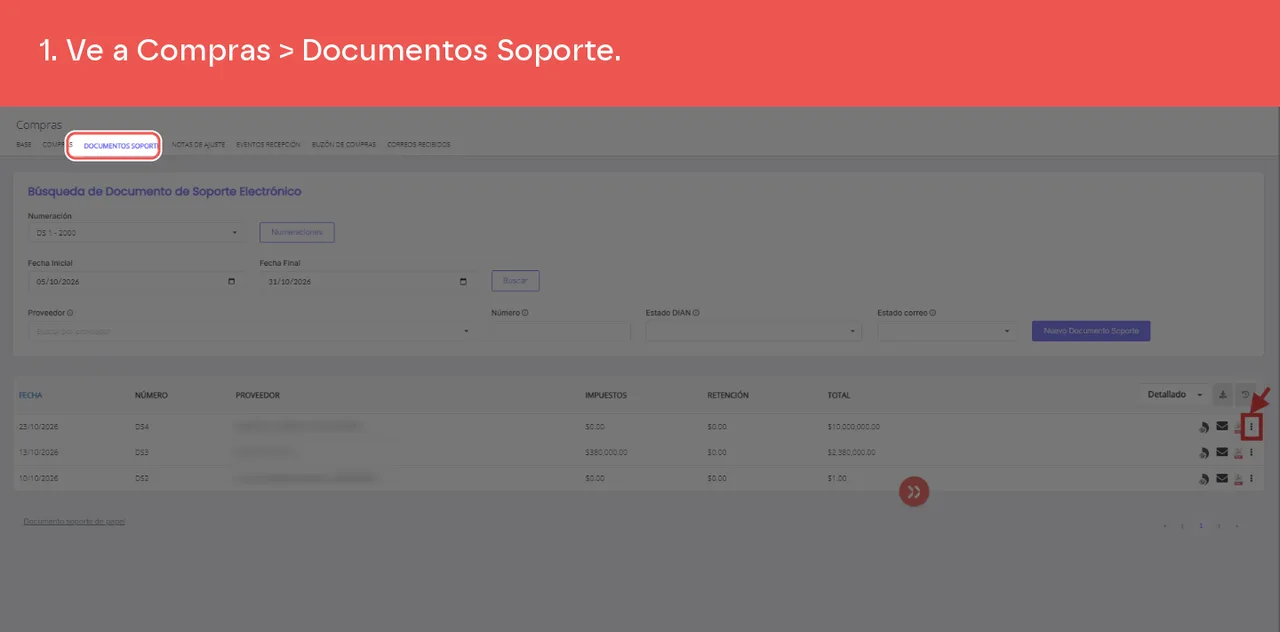
Task: Open the Estado DIAN dropdown
Action: [x=753, y=331]
